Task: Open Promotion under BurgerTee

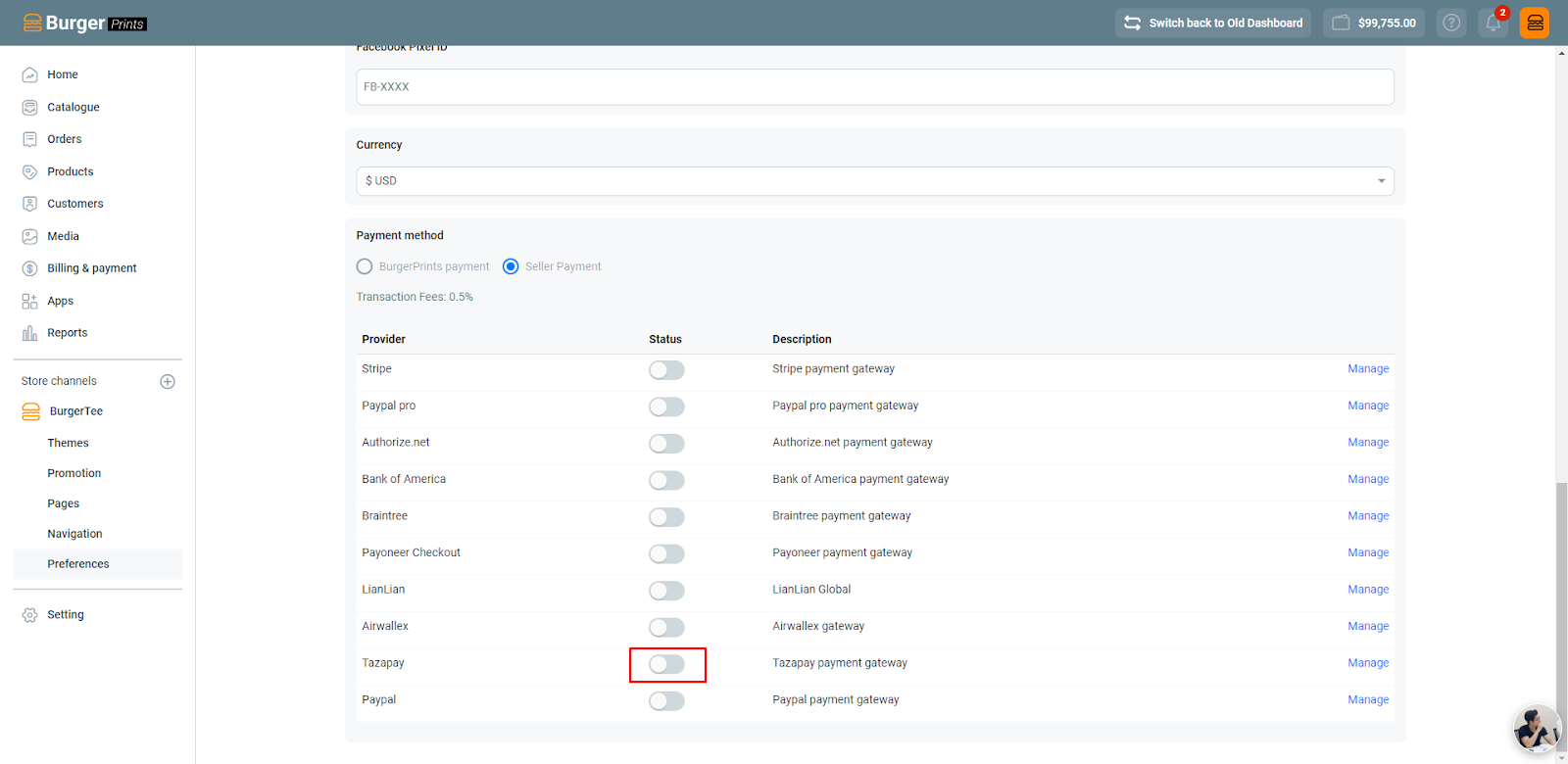Action: click(x=74, y=473)
